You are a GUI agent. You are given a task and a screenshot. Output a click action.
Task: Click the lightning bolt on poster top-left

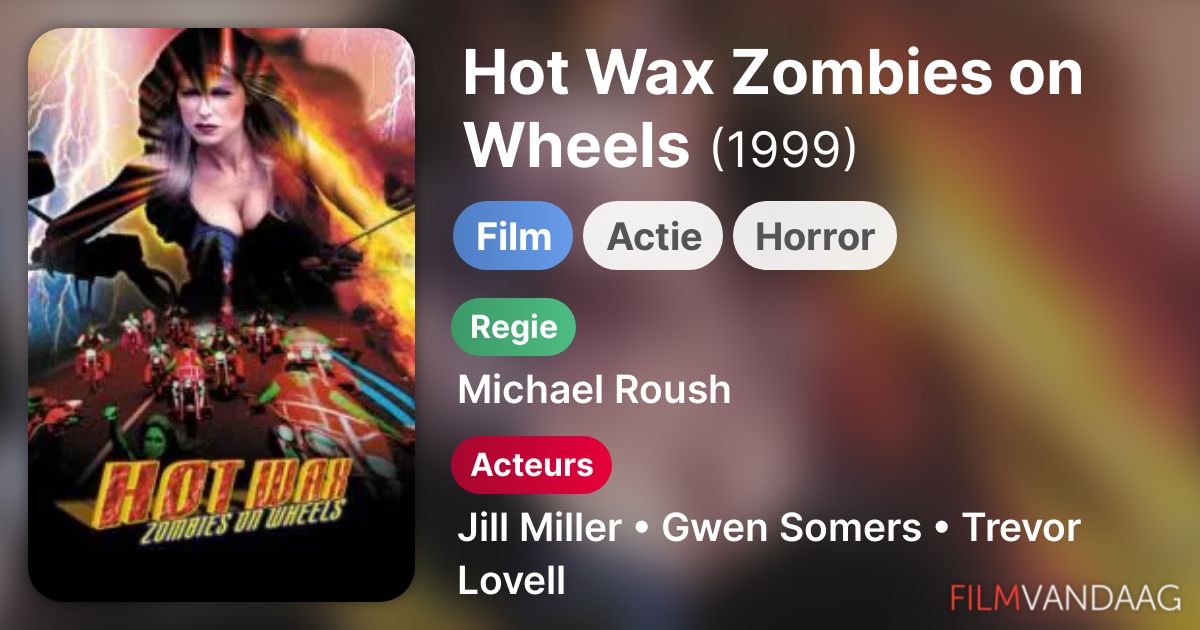click(70, 110)
